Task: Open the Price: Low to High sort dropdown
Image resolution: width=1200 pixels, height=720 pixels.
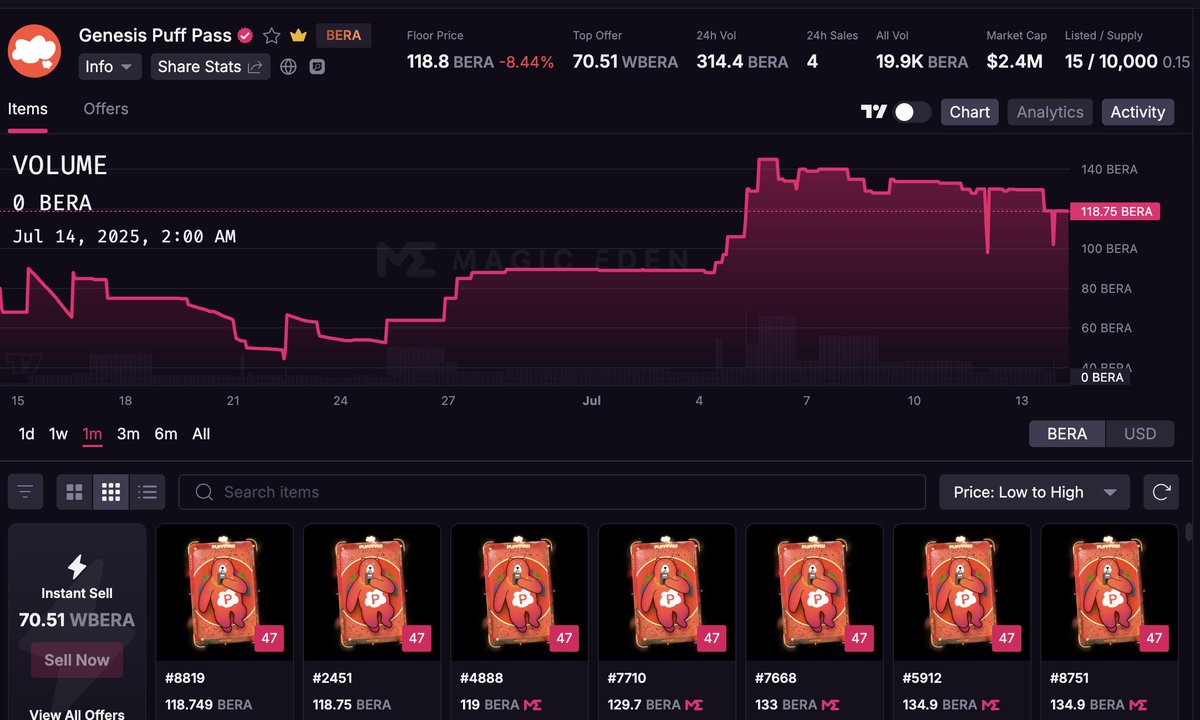Action: [1034, 492]
